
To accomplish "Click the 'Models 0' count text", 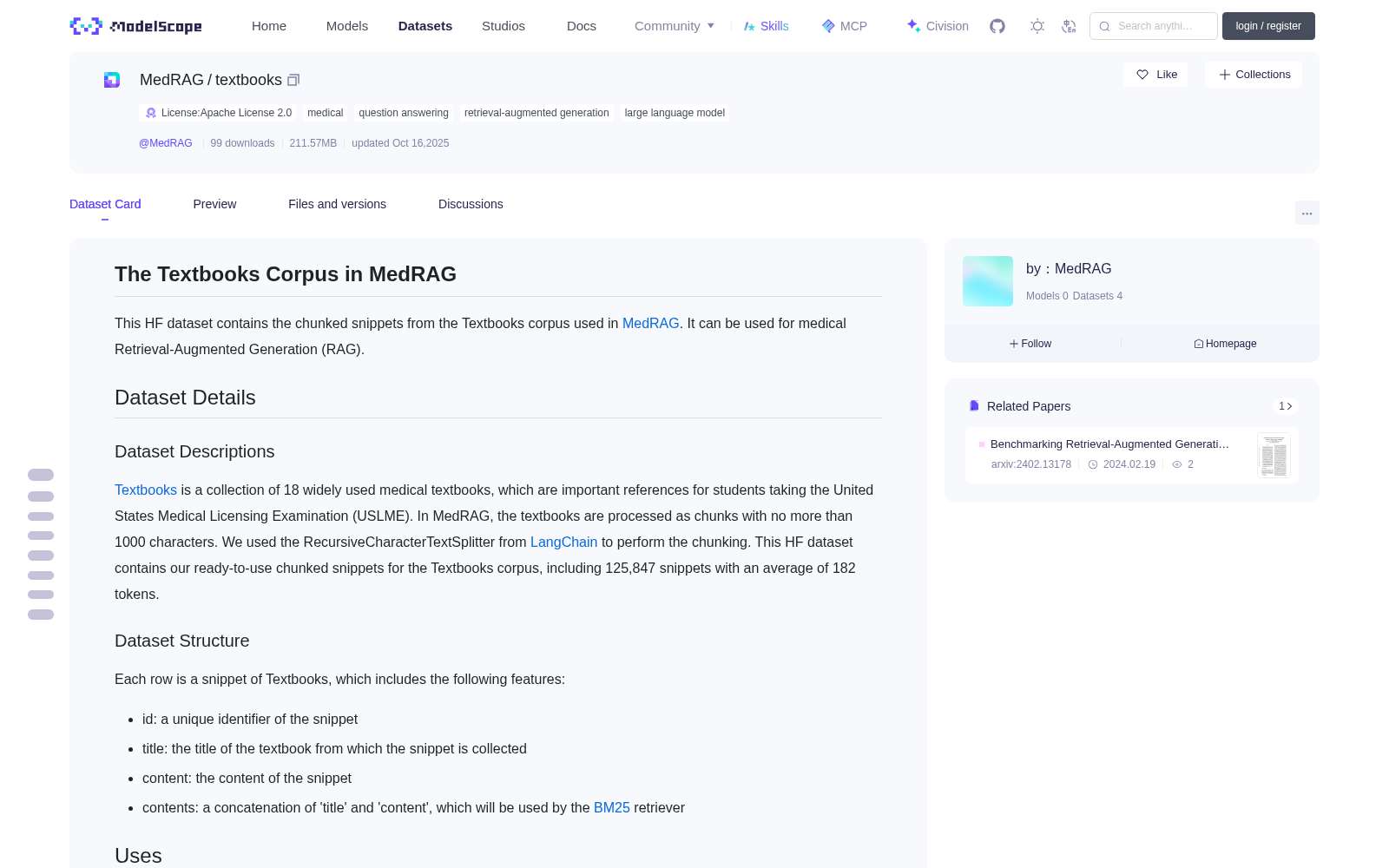I will tap(1047, 296).
